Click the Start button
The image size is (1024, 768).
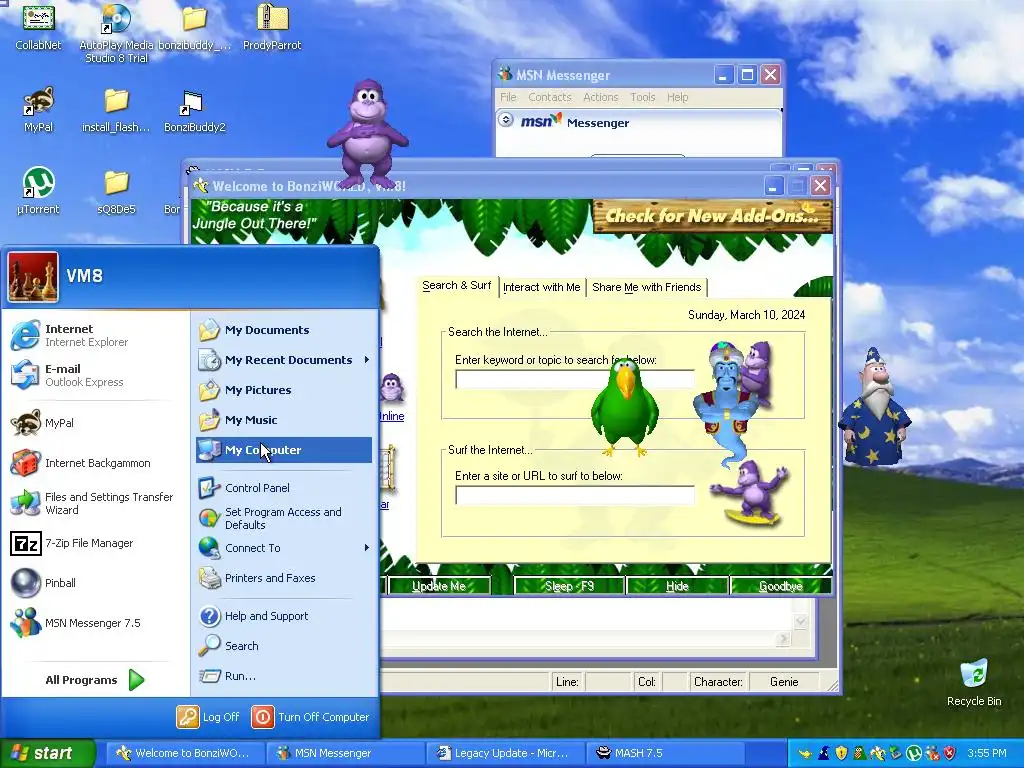click(47, 754)
